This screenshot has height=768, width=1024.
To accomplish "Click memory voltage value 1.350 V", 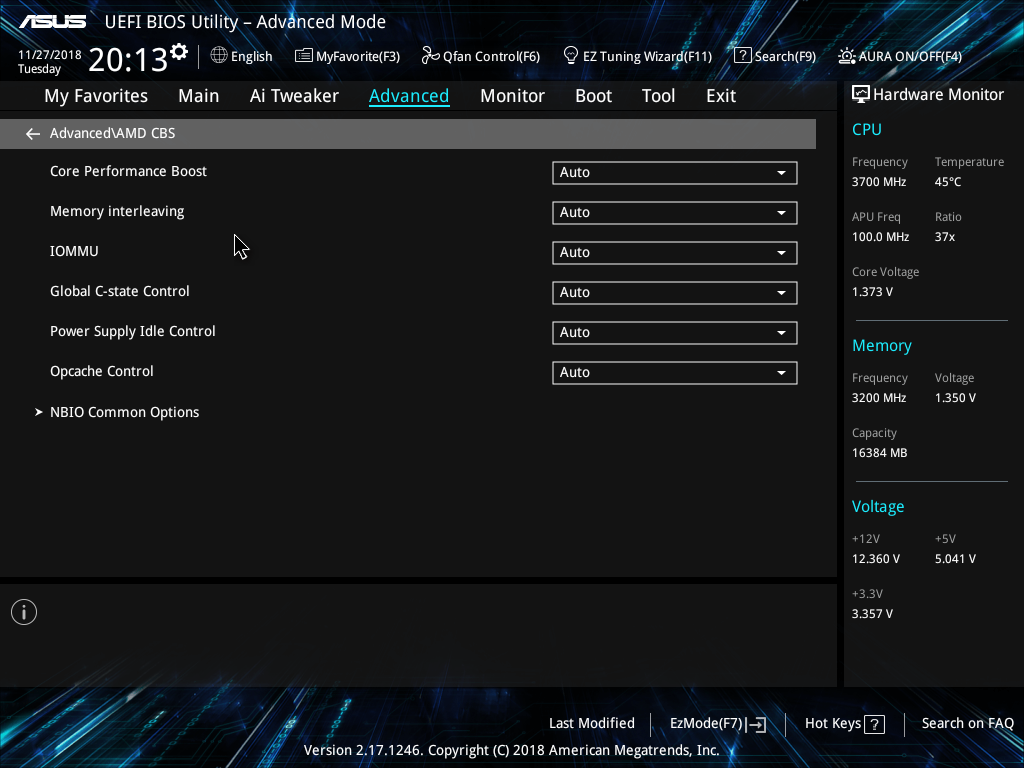I will click(955, 398).
